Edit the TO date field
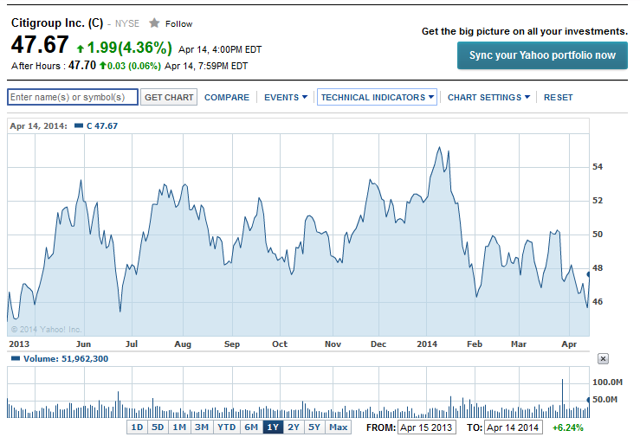 coord(513,427)
